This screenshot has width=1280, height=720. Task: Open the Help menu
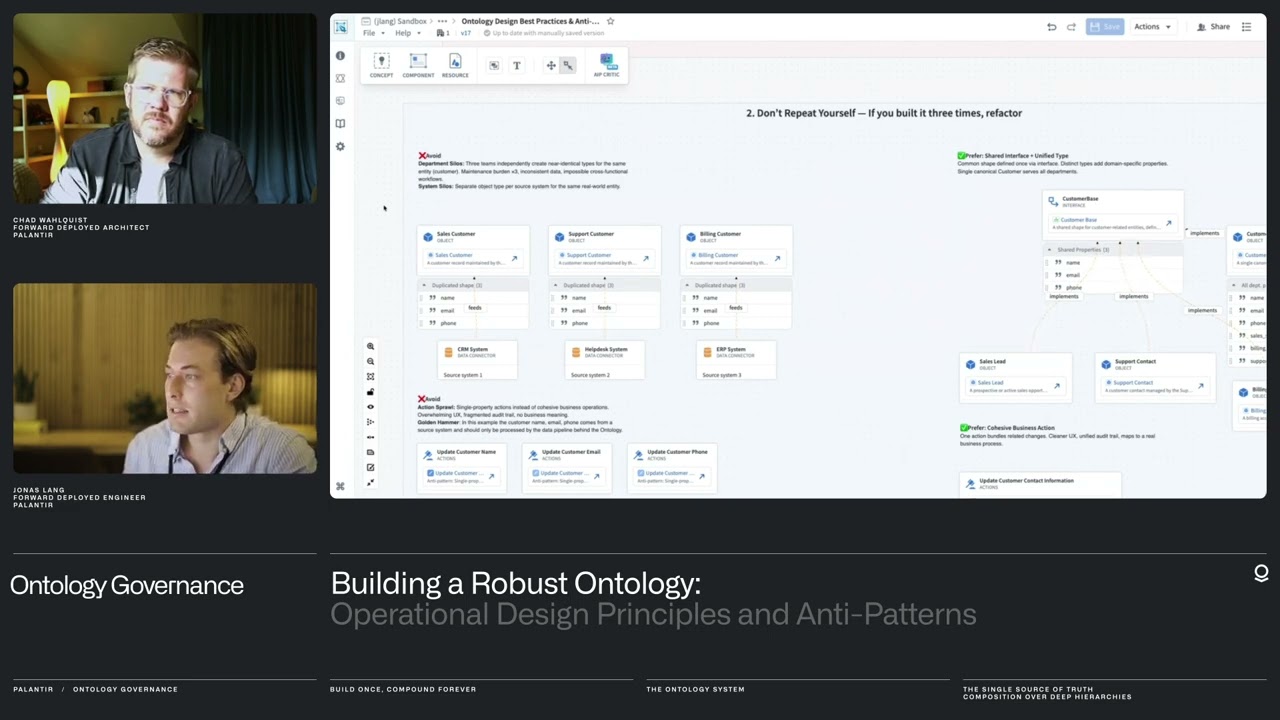coord(406,33)
